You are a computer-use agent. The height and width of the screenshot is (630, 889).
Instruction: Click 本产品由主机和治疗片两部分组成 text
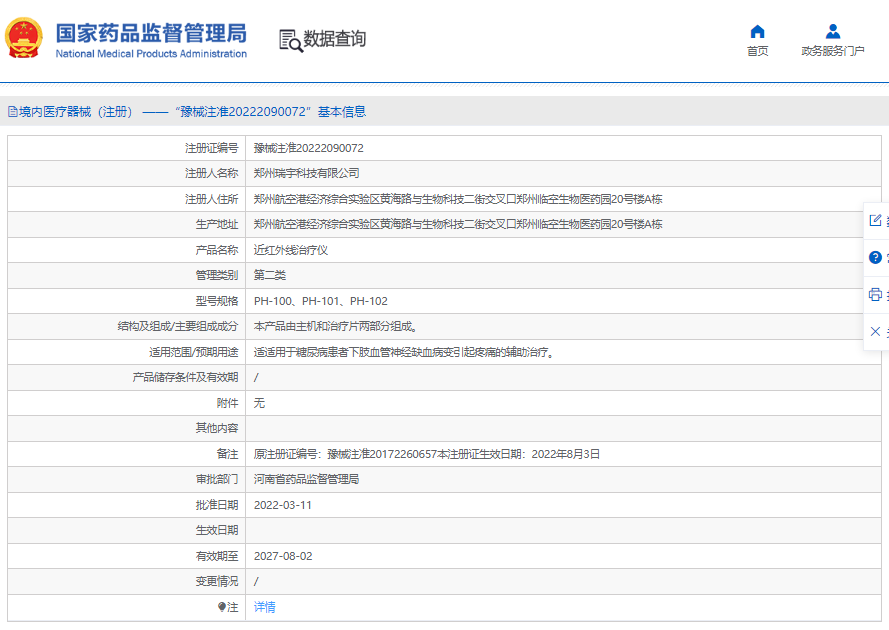(336, 327)
